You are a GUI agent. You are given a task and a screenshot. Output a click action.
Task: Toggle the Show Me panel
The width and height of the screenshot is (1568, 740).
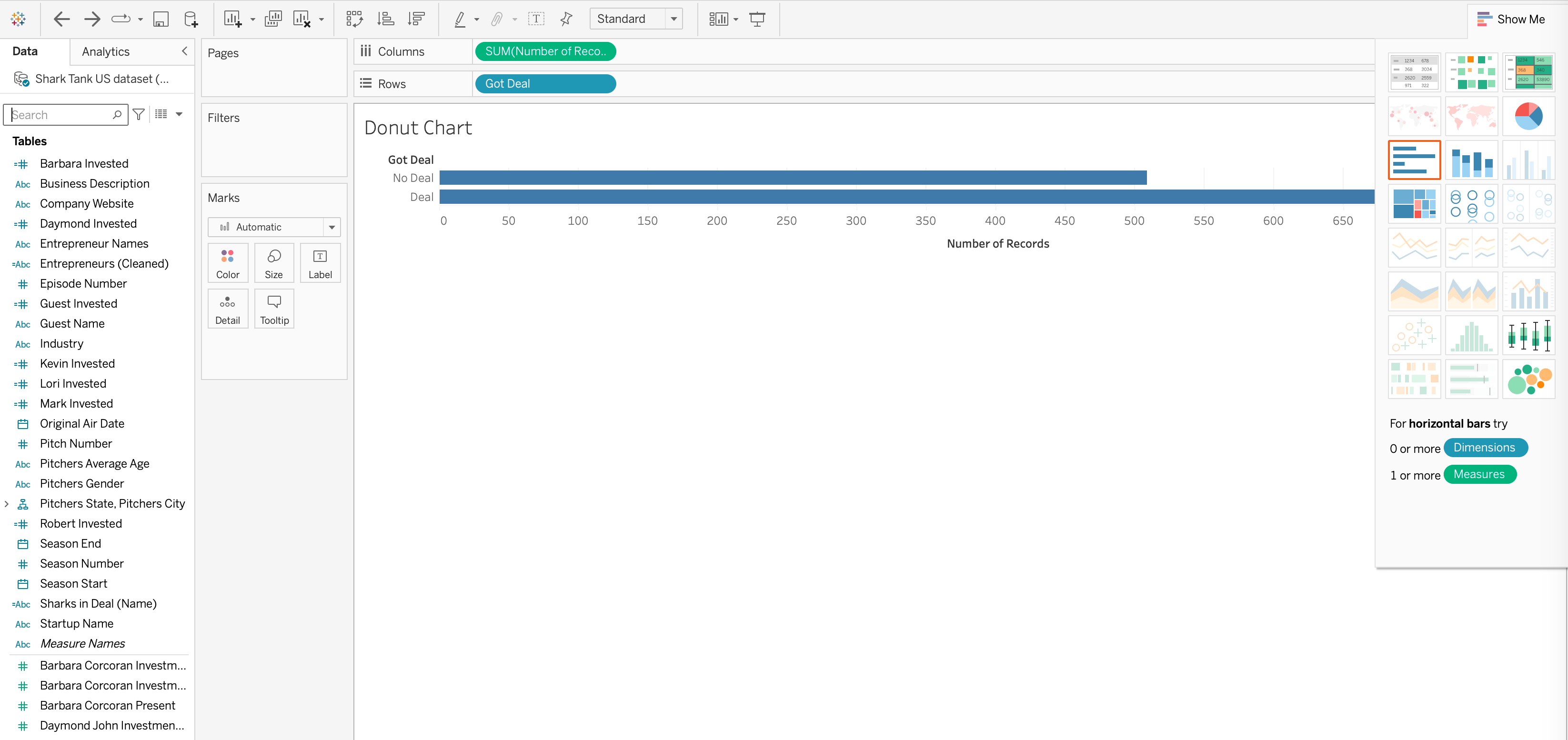(x=1511, y=19)
